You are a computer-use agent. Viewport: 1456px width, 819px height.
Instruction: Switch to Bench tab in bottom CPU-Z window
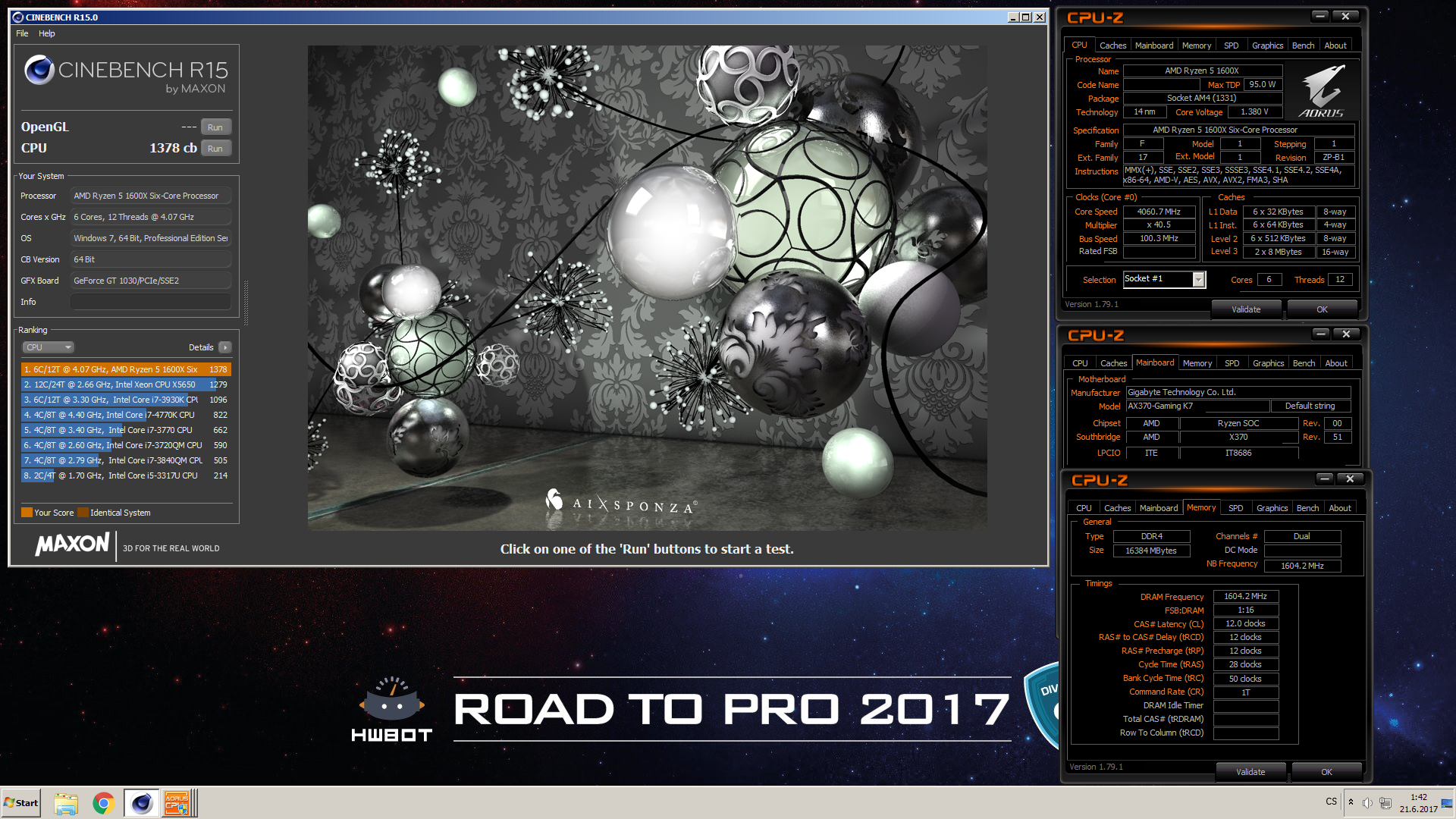pos(1307,508)
